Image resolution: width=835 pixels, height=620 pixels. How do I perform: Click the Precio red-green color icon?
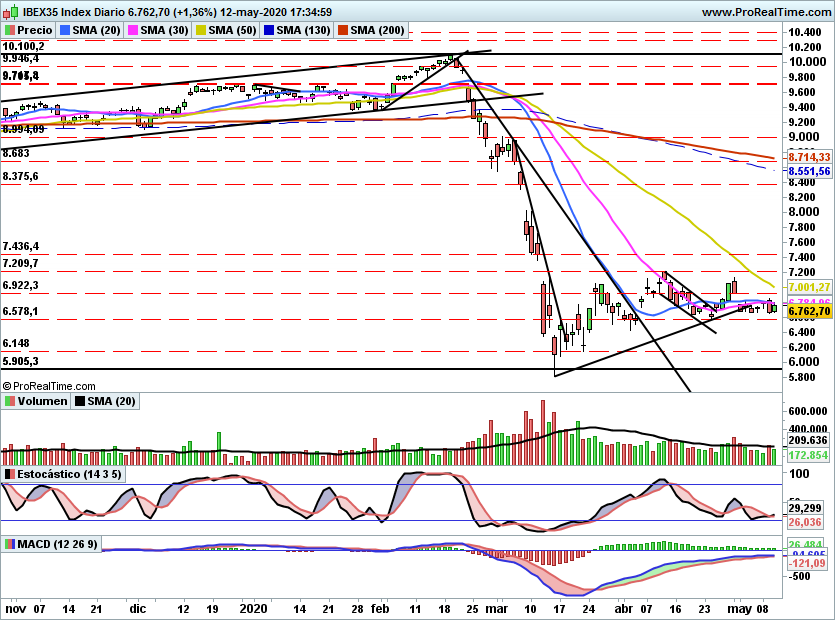(10, 31)
